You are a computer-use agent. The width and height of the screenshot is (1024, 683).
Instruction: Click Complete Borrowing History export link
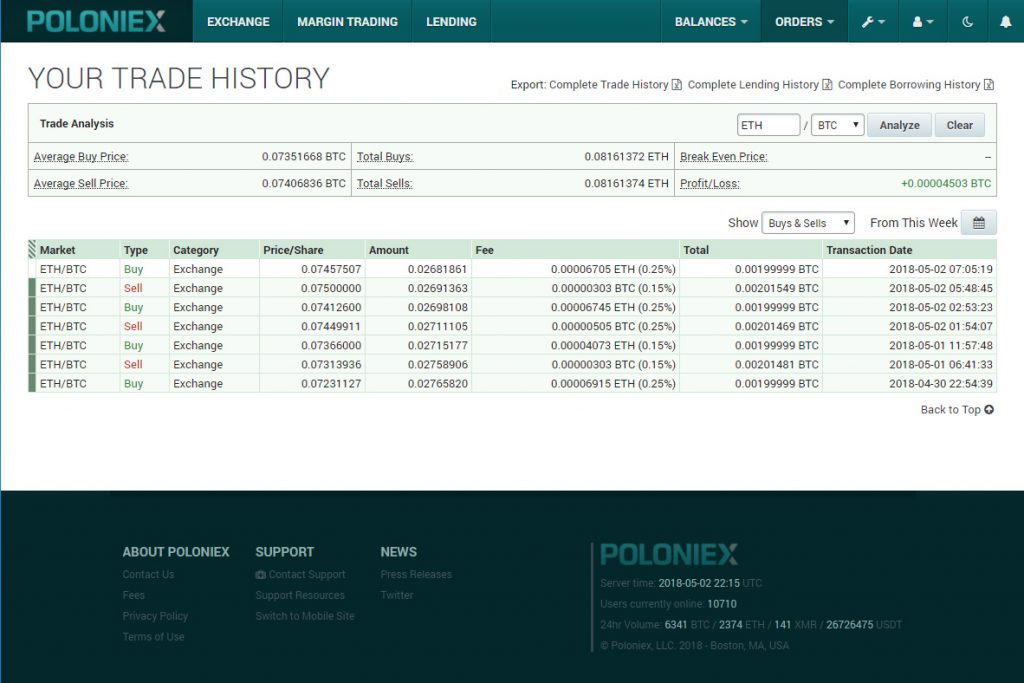909,84
